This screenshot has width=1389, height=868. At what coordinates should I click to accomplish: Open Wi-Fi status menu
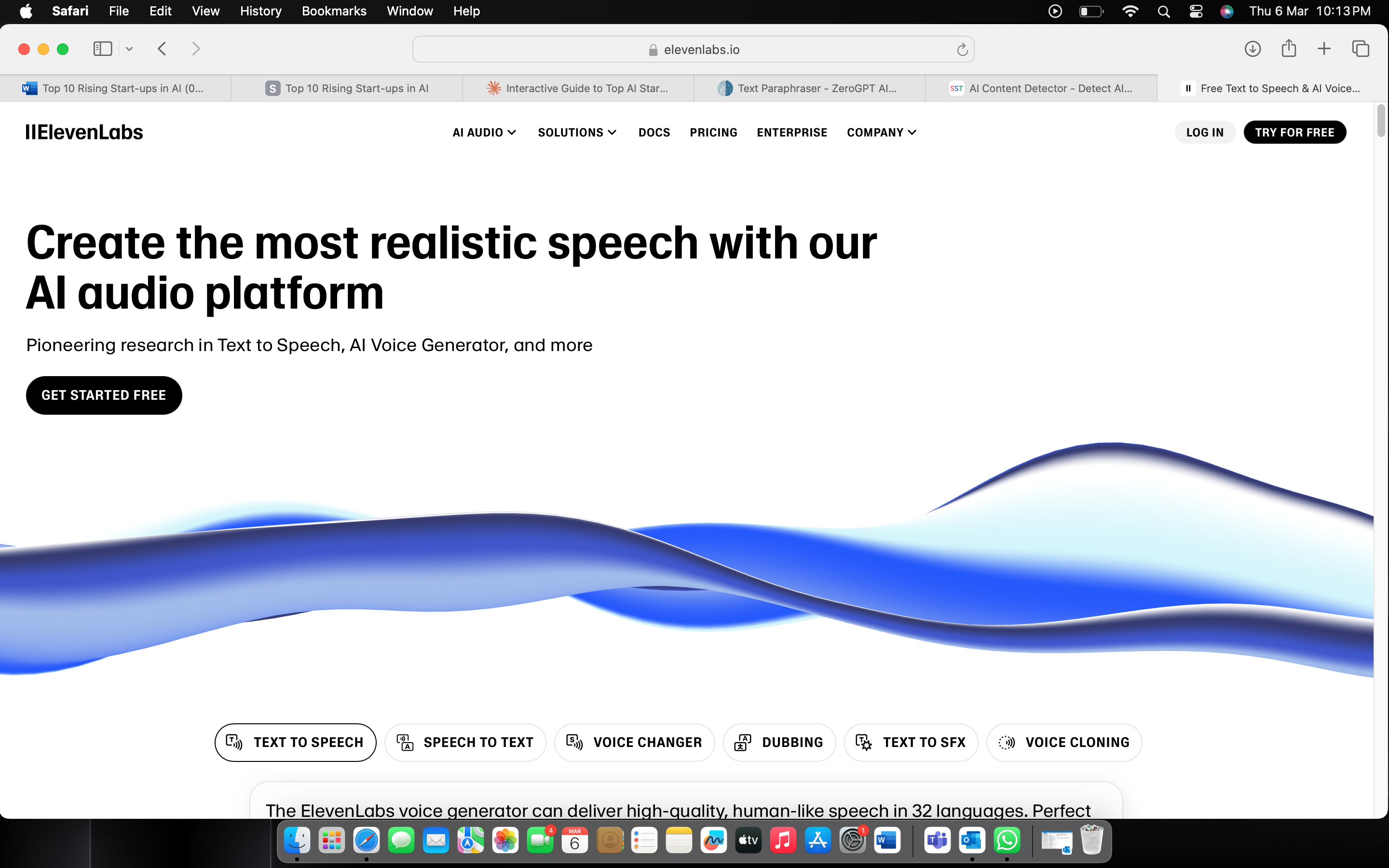tap(1130, 12)
